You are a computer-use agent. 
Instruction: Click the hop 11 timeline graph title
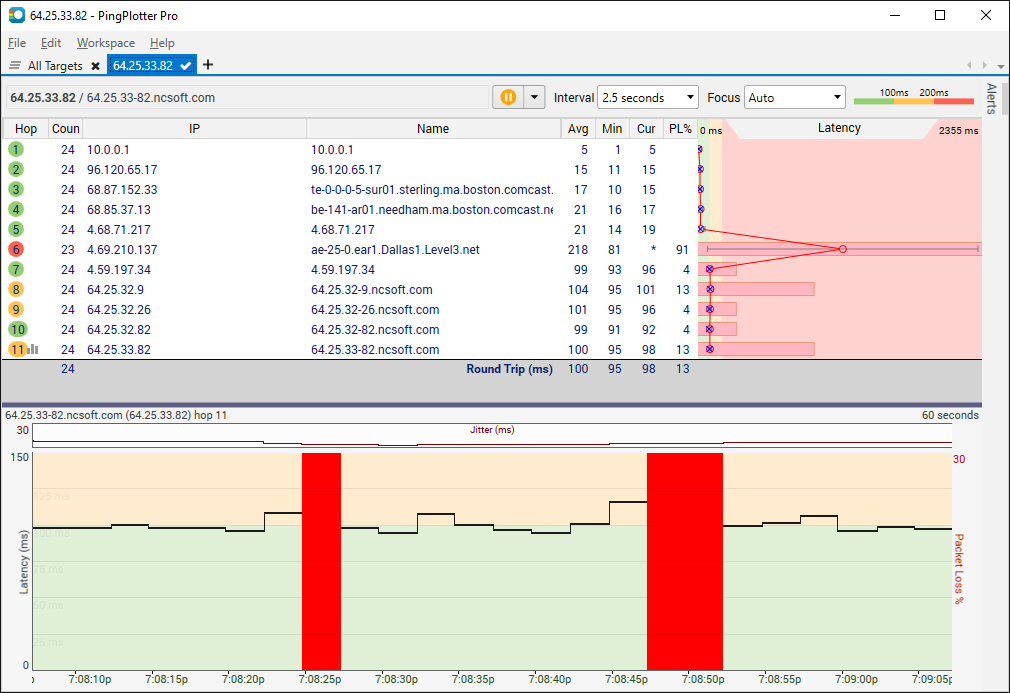pyautogui.click(x=116, y=415)
